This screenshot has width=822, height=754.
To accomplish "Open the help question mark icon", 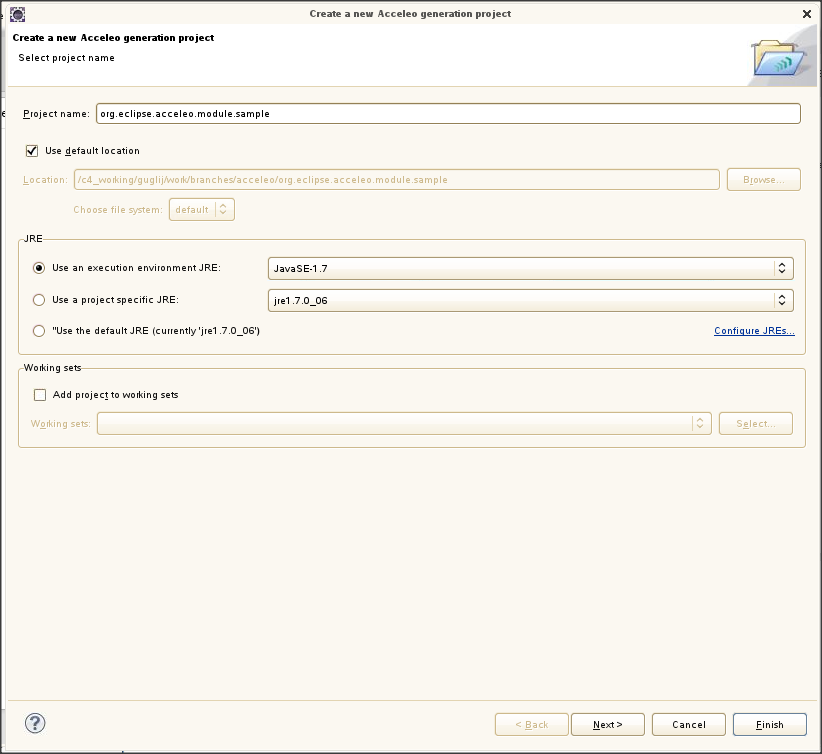I will click(35, 724).
